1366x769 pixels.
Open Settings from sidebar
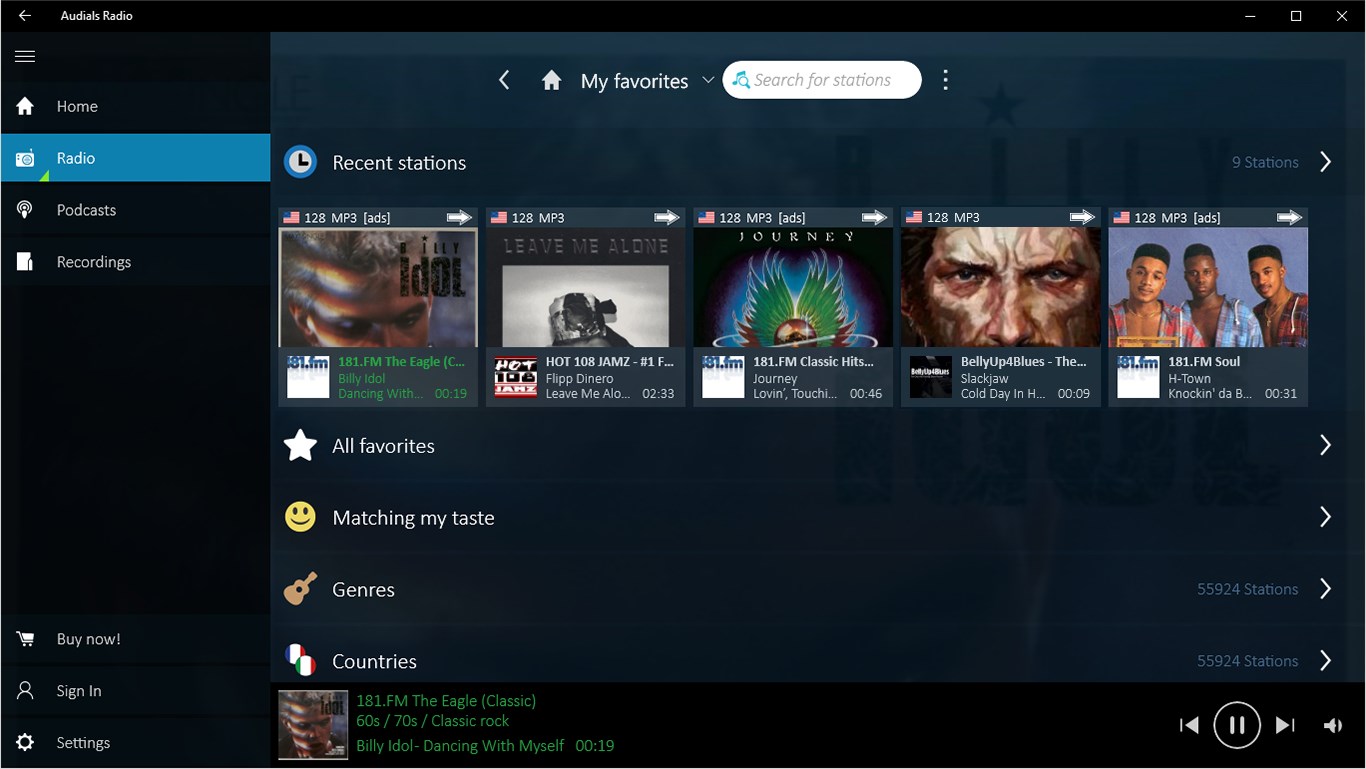pyautogui.click(x=135, y=743)
